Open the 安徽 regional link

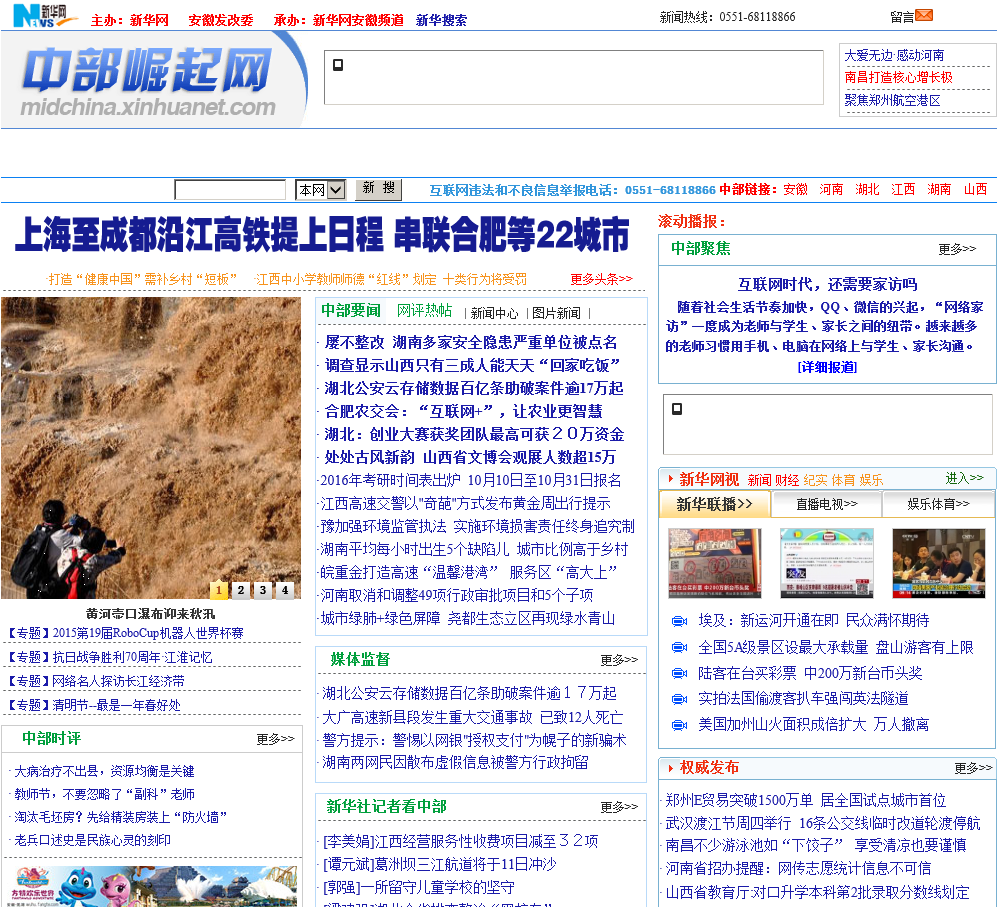point(795,189)
